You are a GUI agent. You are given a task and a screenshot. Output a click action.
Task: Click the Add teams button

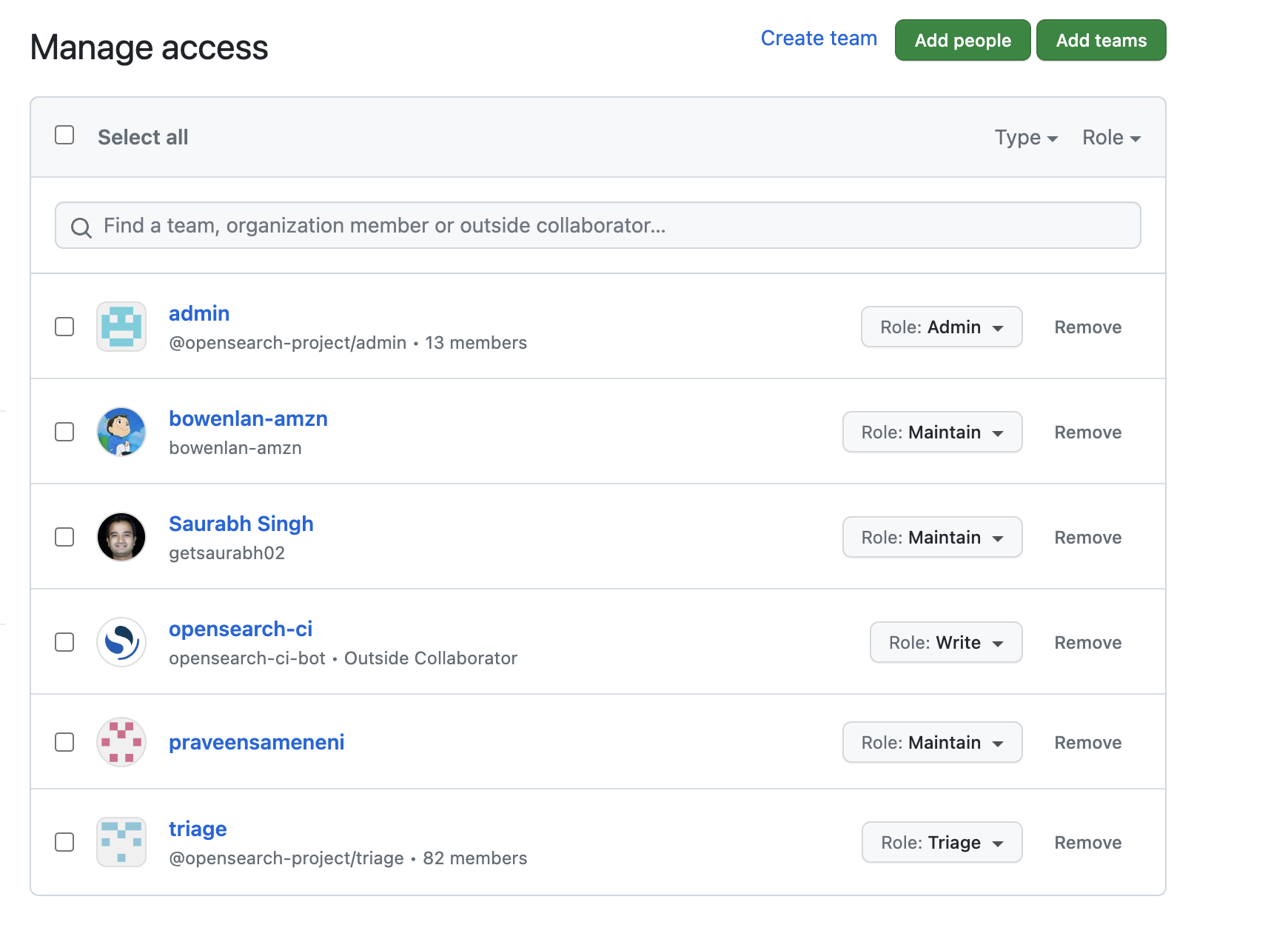pyautogui.click(x=1101, y=40)
